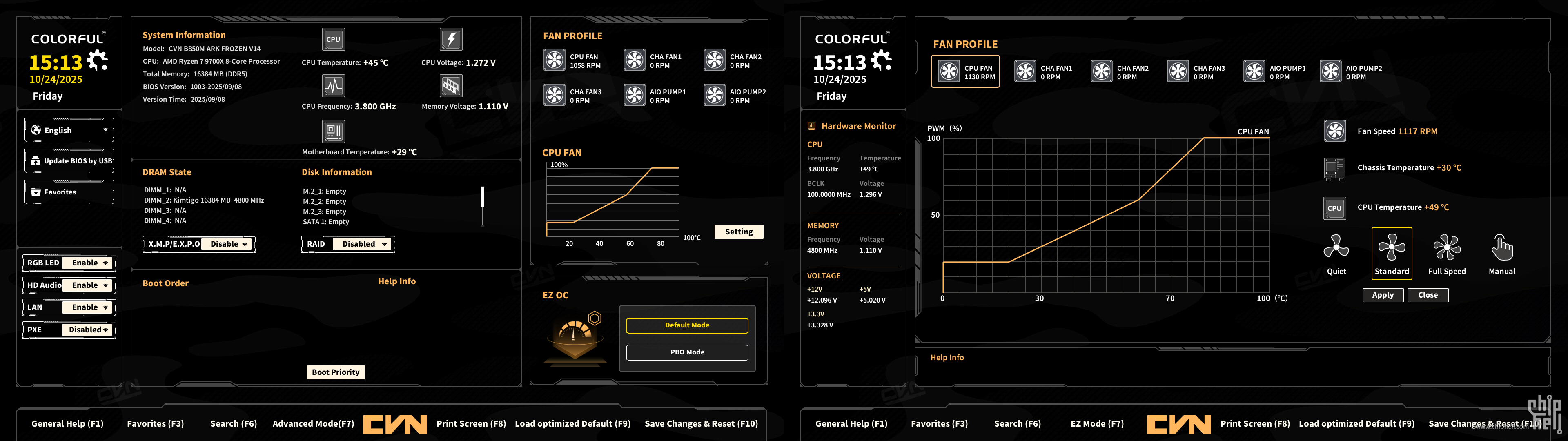
Task: Click the CPU temperature chip icon in System Information
Action: pos(333,40)
